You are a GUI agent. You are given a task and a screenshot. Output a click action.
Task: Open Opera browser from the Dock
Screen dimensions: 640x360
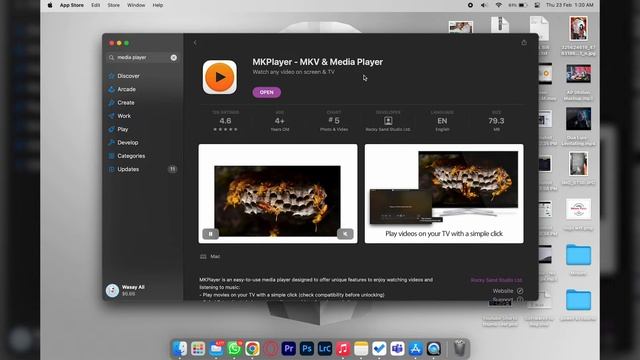tap(271, 349)
